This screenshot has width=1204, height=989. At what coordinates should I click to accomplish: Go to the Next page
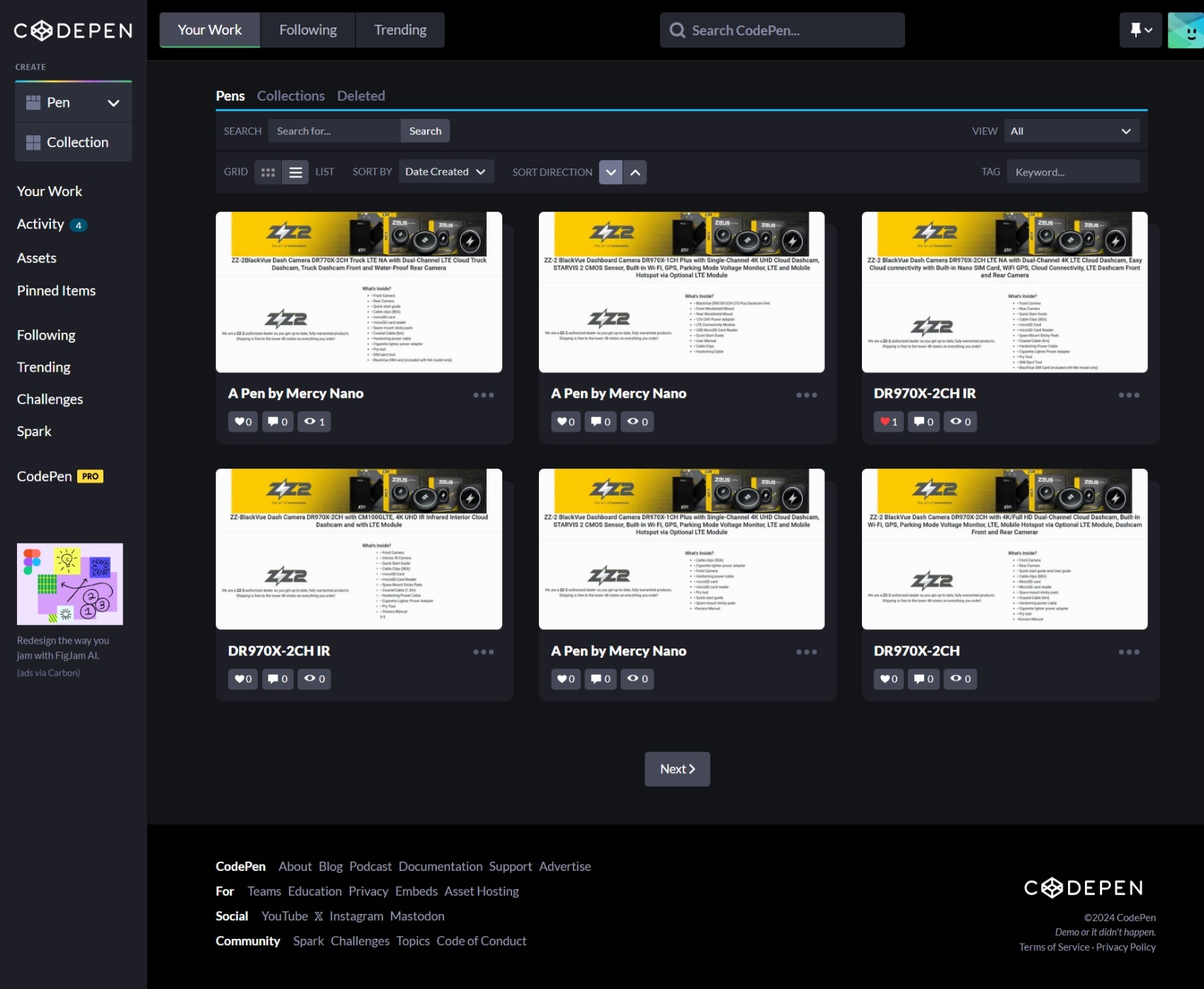677,769
